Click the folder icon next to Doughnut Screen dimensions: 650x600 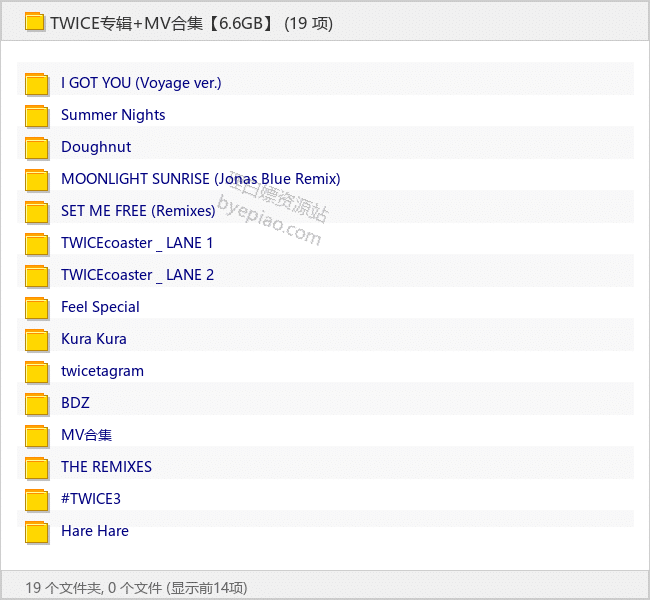tap(36, 148)
